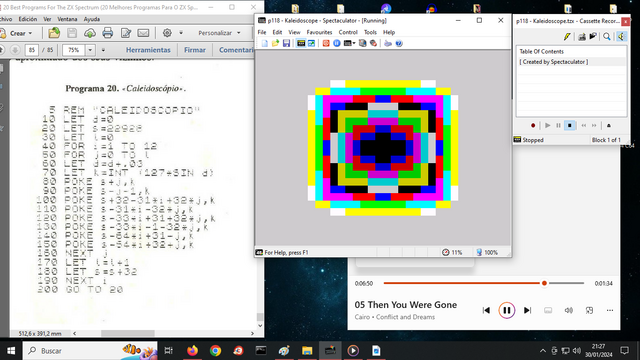Open Spectaculator help question-mark icon
This screenshot has width=640, height=360.
[x=399, y=43]
